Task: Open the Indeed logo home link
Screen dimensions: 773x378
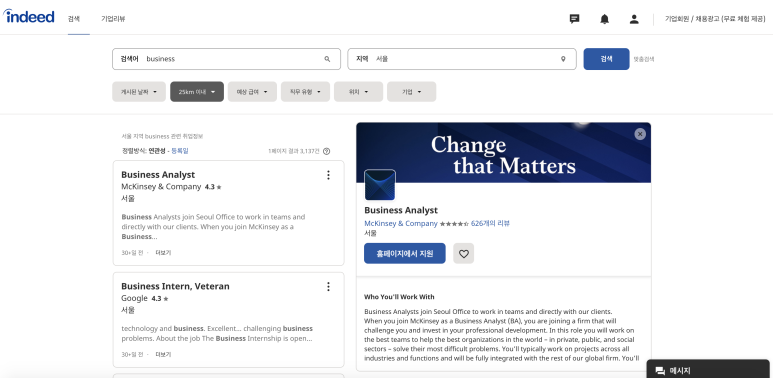Action: (29, 16)
